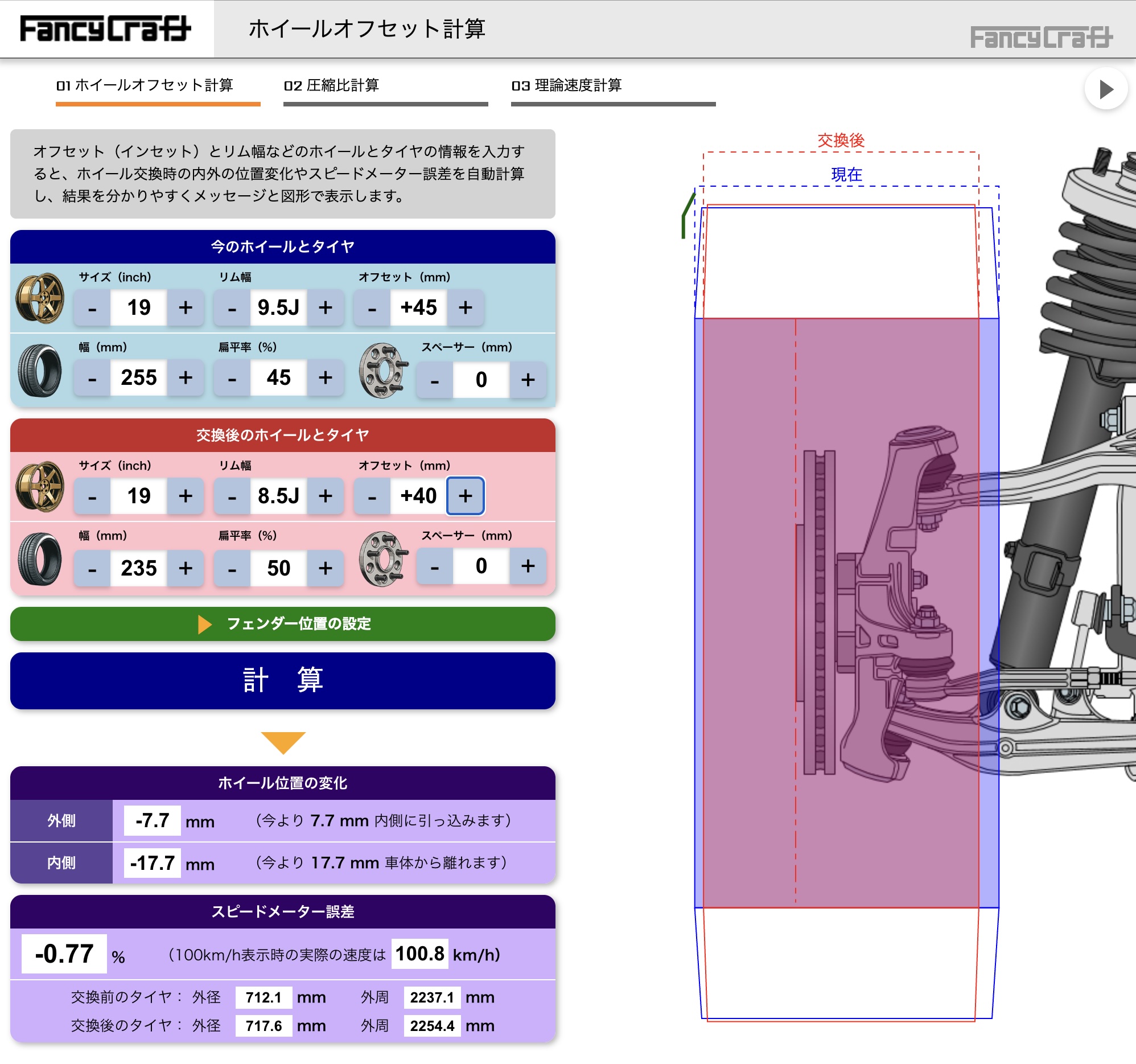This screenshot has width=1136, height=1064.
Task: Expand the フェンダー位置の設定 section
Action: click(283, 624)
